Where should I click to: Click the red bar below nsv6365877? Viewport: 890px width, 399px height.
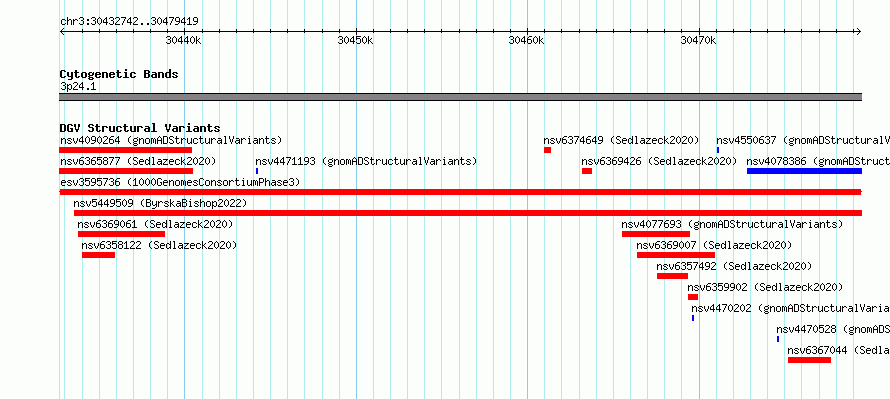(x=126, y=171)
